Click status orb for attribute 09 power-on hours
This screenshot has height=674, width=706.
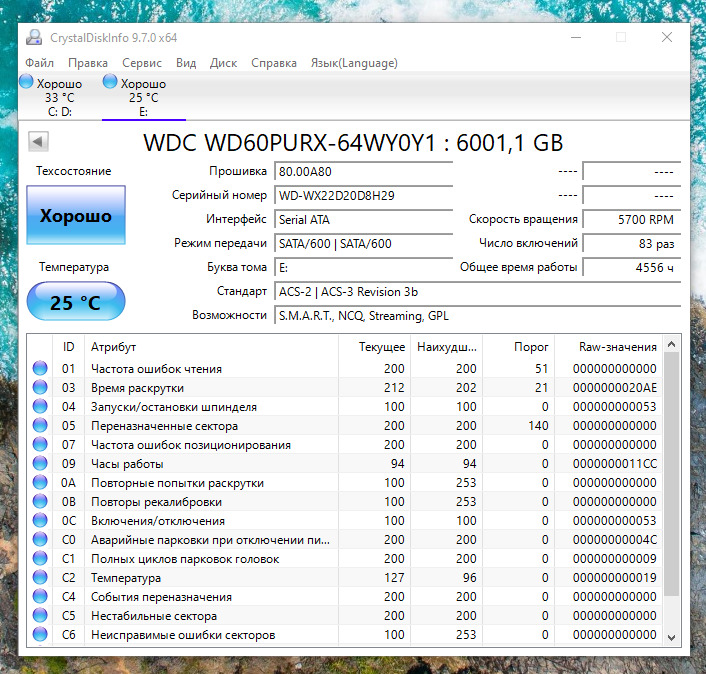[x=40, y=464]
